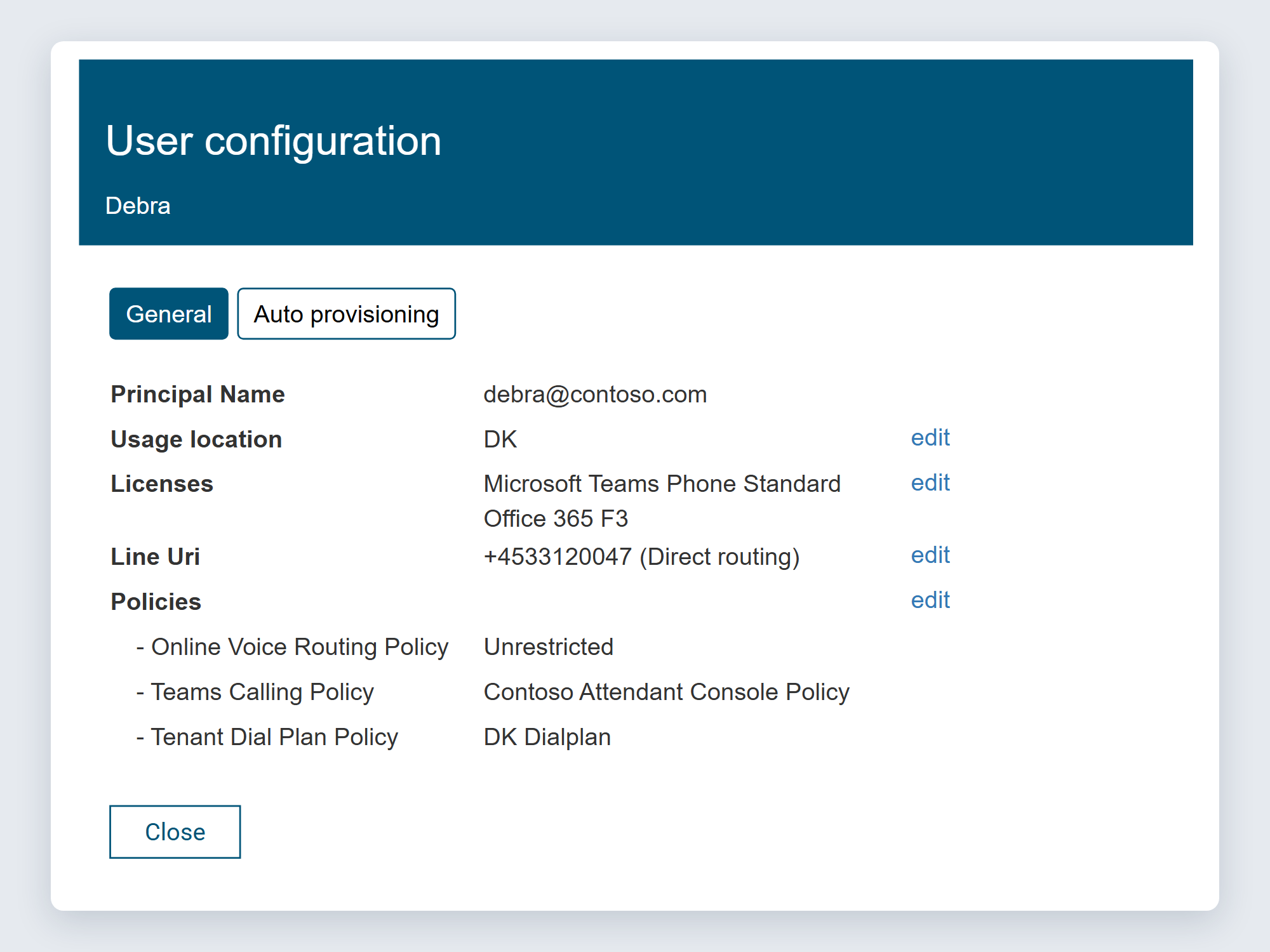Select Contoso Attendant Console Policy value
The width and height of the screenshot is (1270, 952).
(x=666, y=692)
